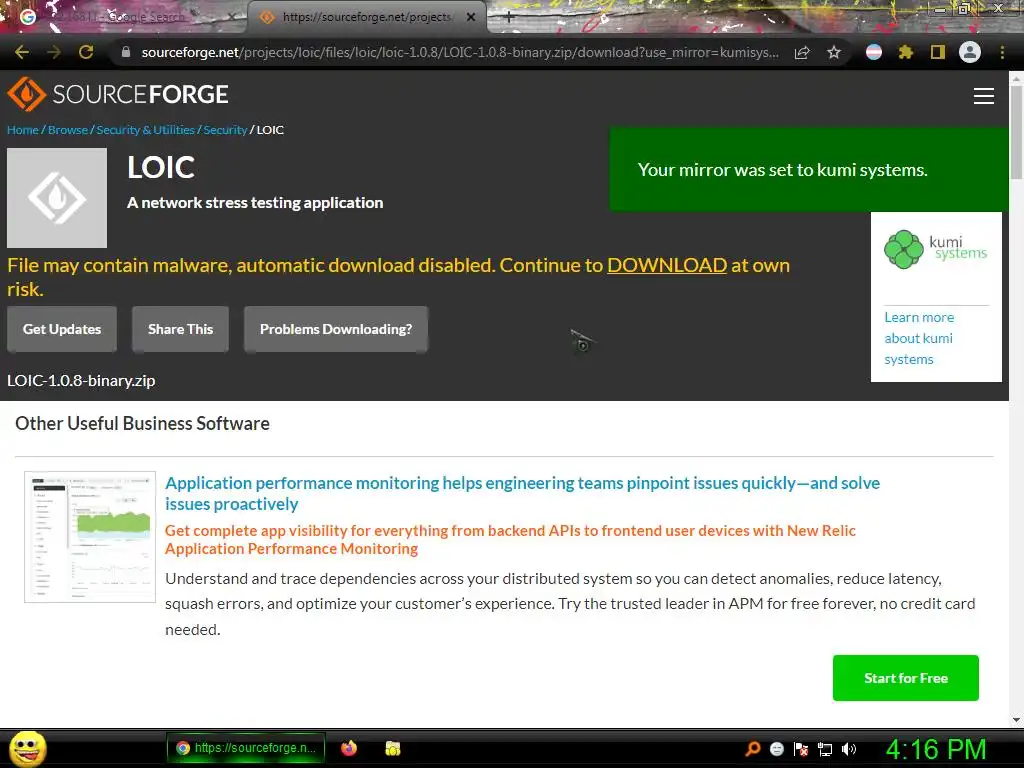Click the LOIC-1.0.8-binary.zip file name
This screenshot has width=1024, height=768.
[81, 381]
